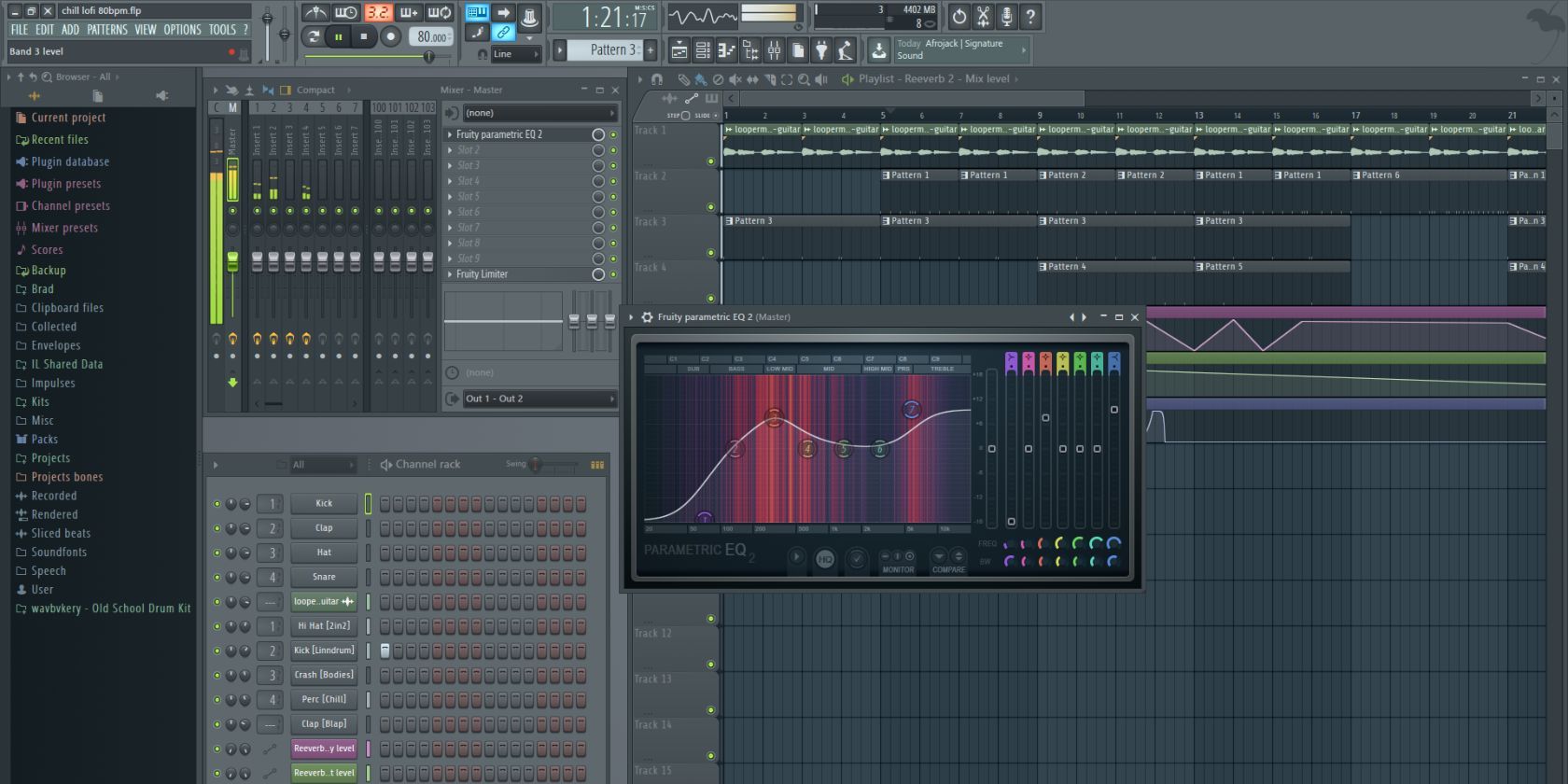Open the mixer input (none) dropdown
Image resolution: width=1568 pixels, height=784 pixels.
539,113
